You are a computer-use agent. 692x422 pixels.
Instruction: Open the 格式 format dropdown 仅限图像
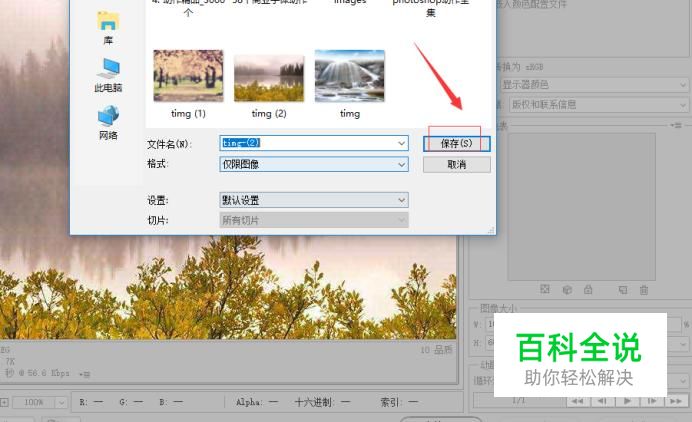pyautogui.click(x=314, y=164)
